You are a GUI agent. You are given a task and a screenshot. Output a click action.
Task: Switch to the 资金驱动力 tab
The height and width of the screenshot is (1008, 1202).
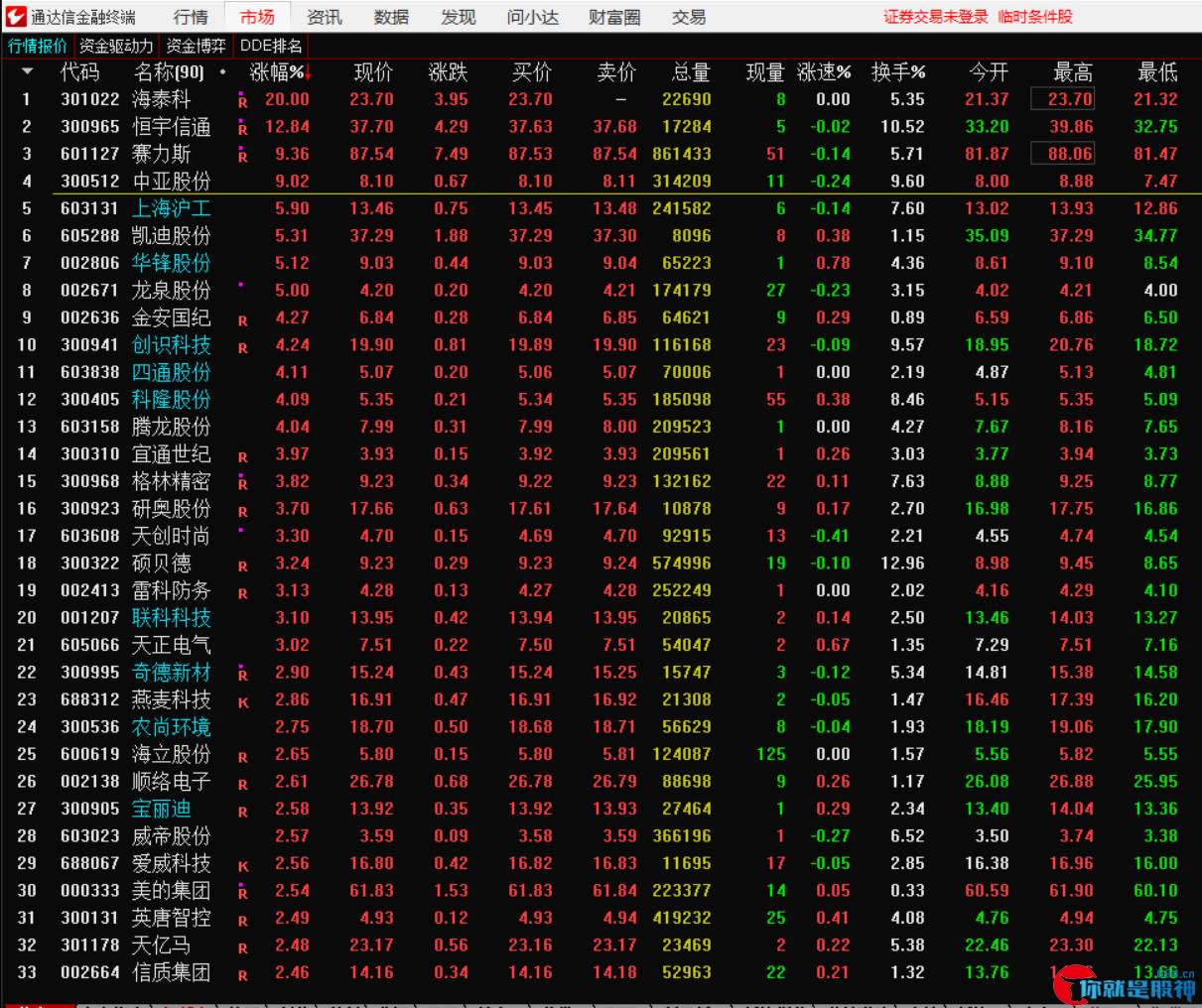coord(116,46)
